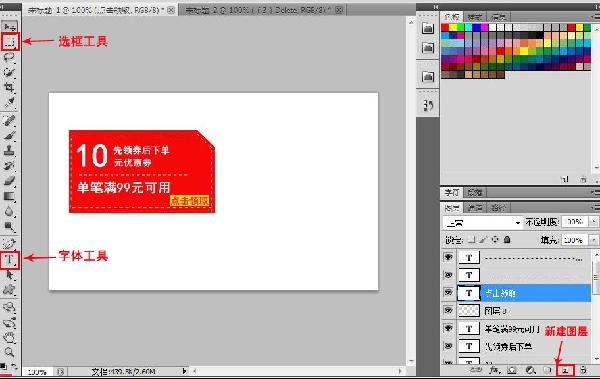The image size is (600, 379).
Task: Select the Gradient tool
Action: click(9, 196)
